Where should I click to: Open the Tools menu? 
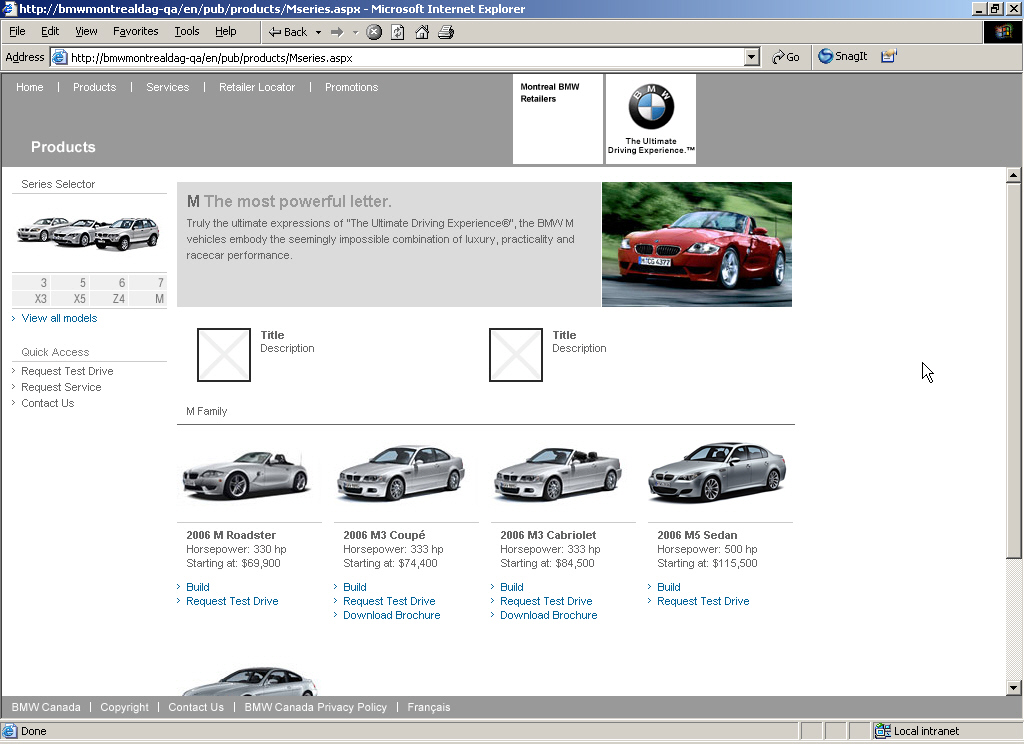coord(187,31)
